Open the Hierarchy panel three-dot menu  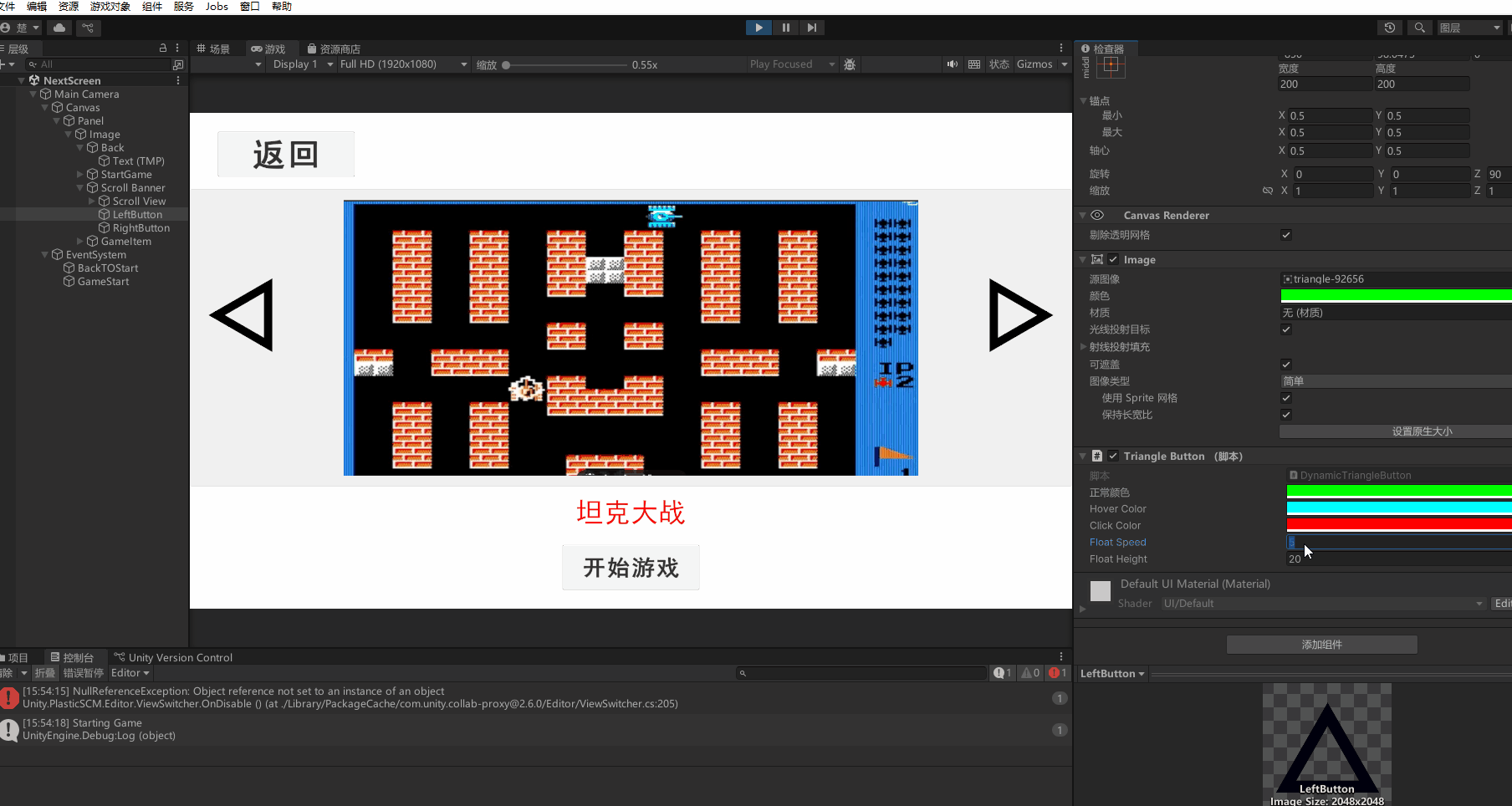tap(177, 48)
